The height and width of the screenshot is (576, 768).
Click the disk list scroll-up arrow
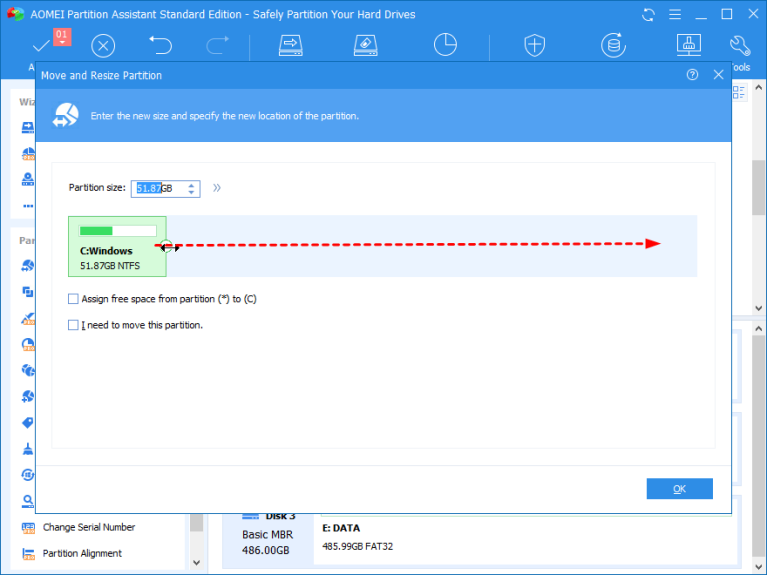pos(759,329)
